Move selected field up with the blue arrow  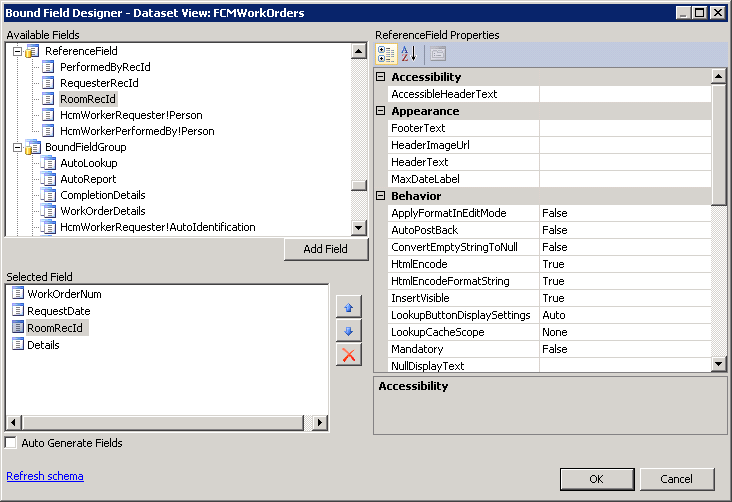click(x=349, y=307)
